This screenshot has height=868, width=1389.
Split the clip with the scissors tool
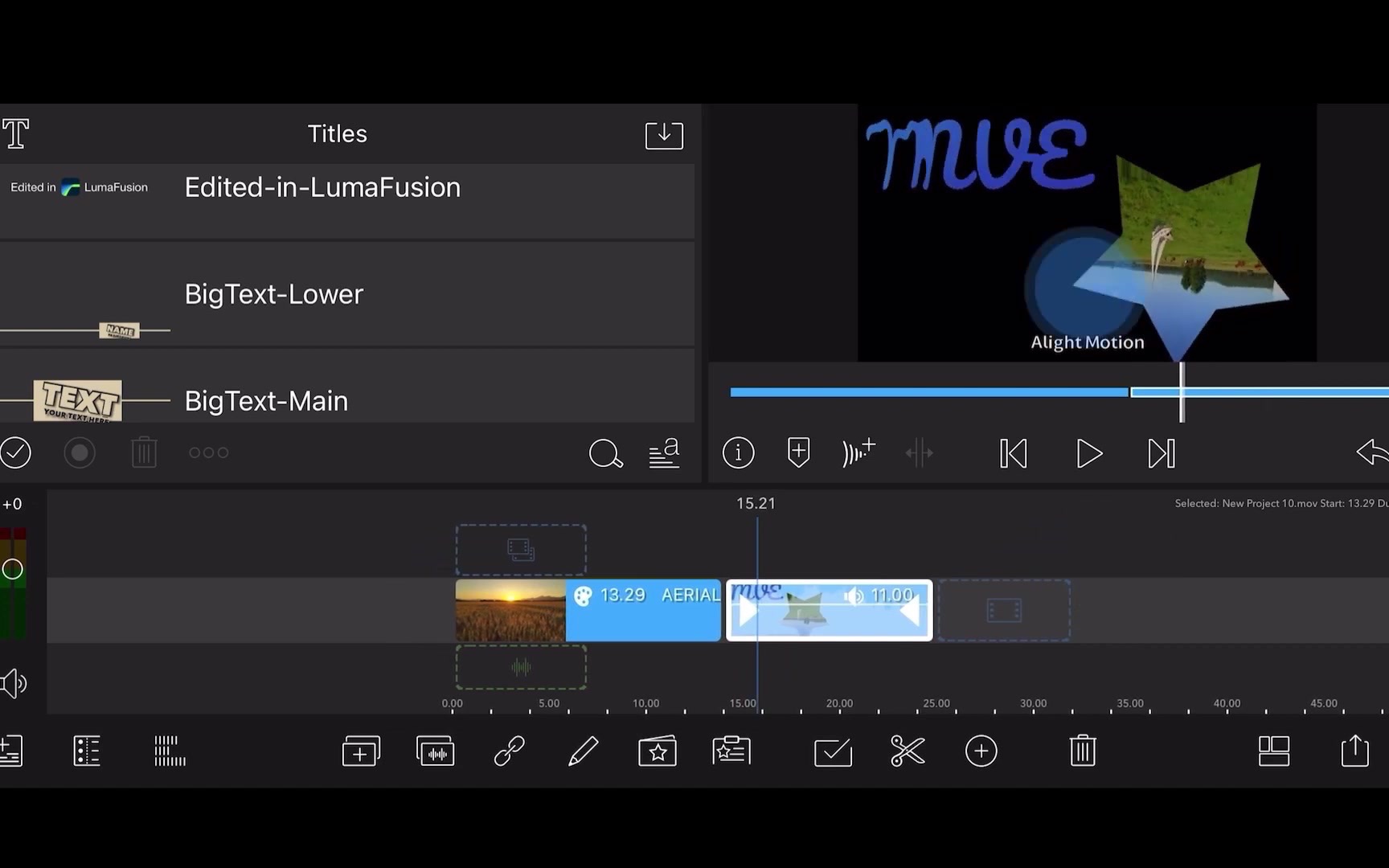point(908,751)
